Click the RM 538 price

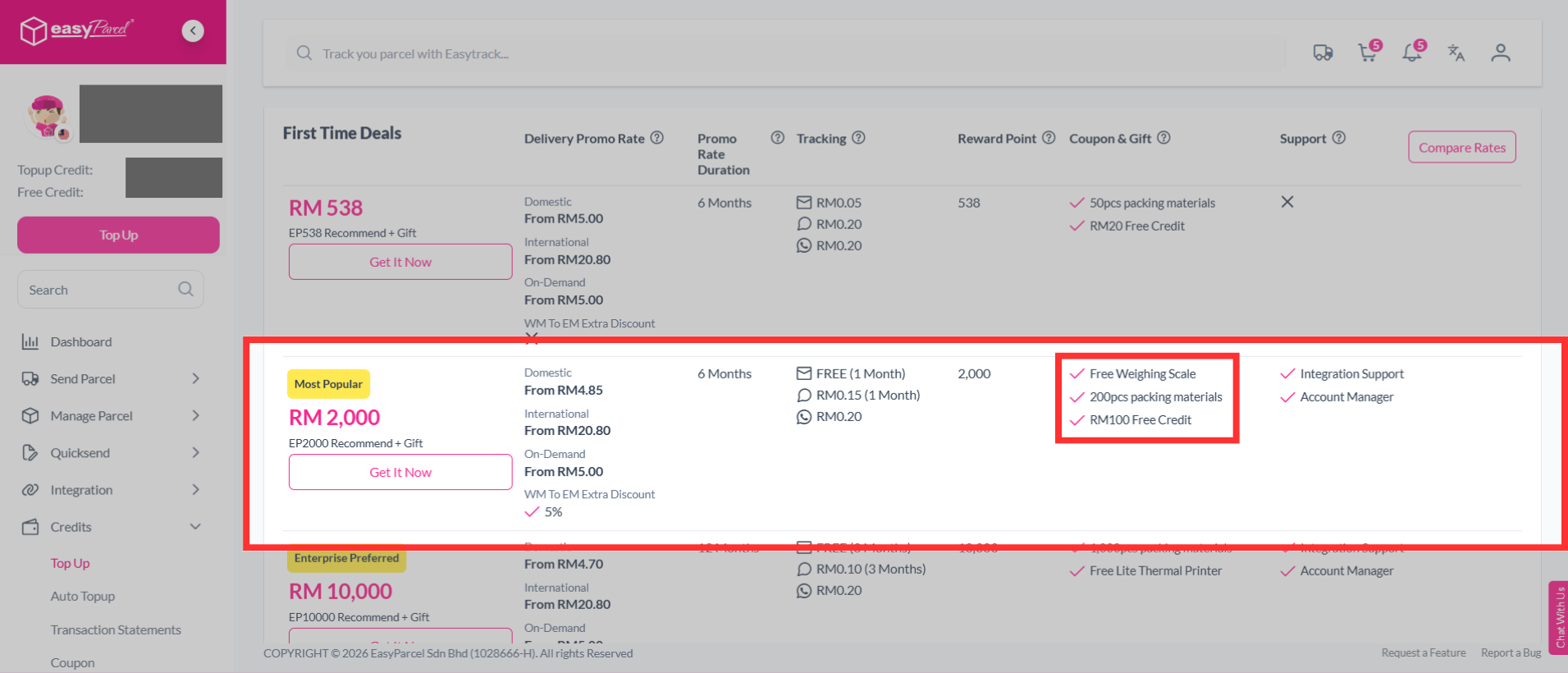[326, 208]
